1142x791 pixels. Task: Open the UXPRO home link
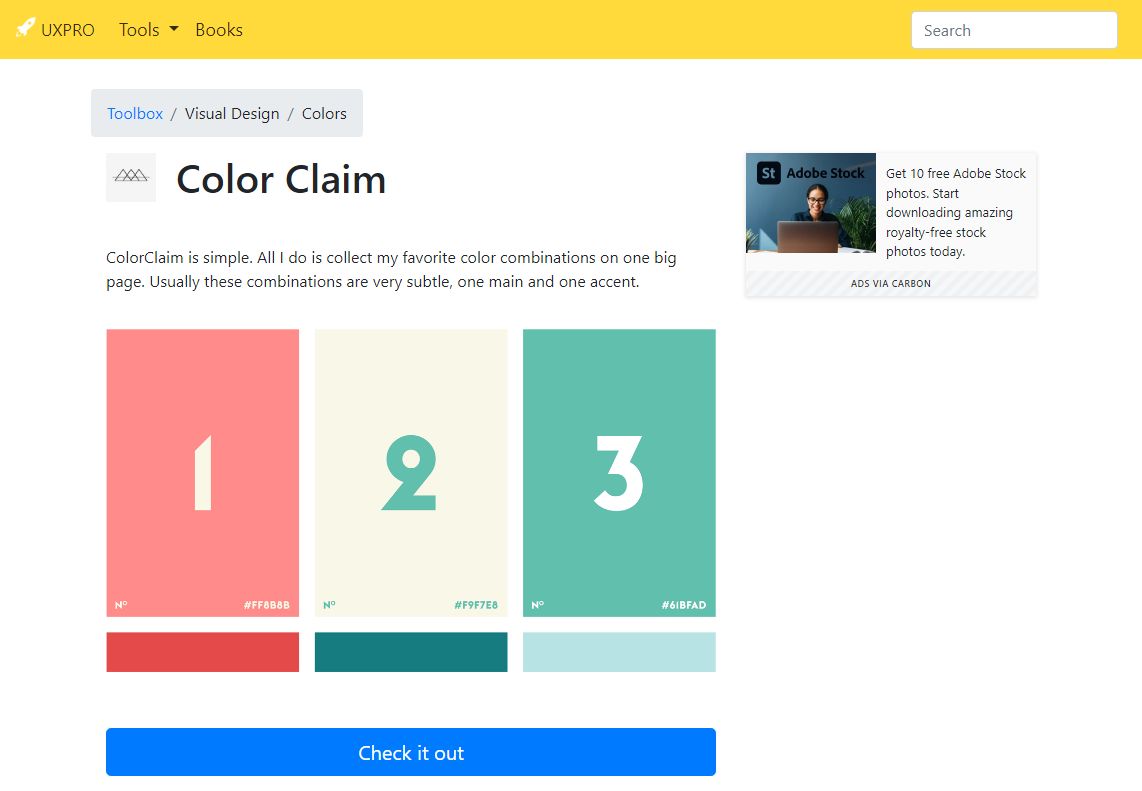55,29
